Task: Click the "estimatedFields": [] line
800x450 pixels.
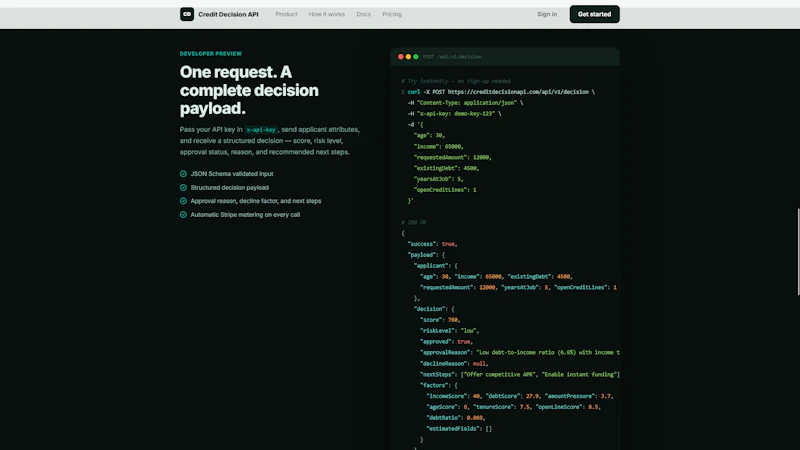Action: (x=459, y=429)
